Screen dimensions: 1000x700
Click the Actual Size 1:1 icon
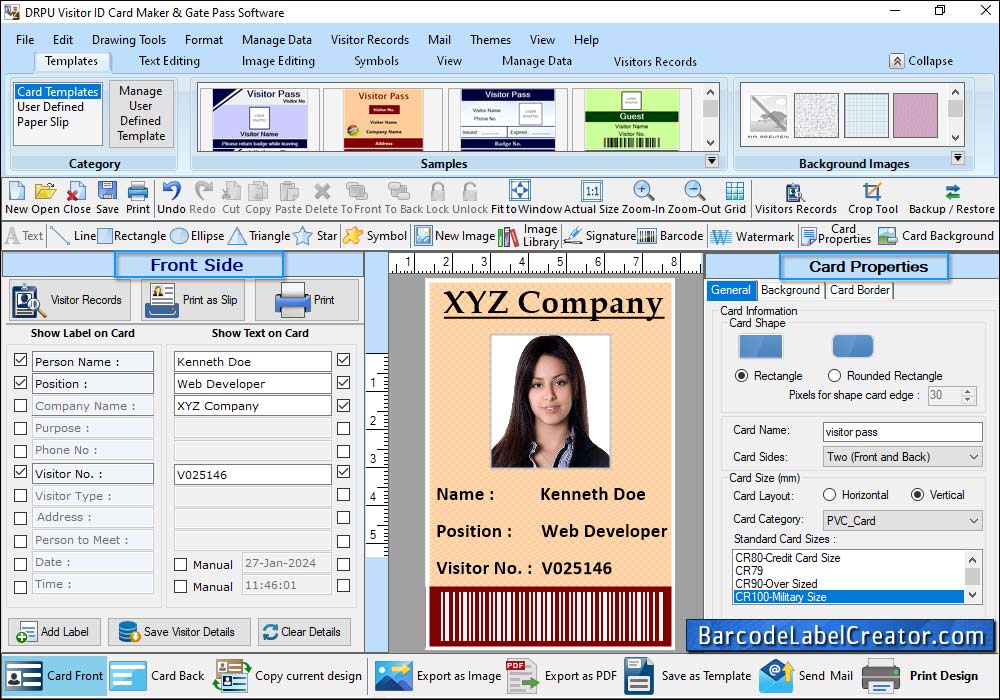[592, 191]
